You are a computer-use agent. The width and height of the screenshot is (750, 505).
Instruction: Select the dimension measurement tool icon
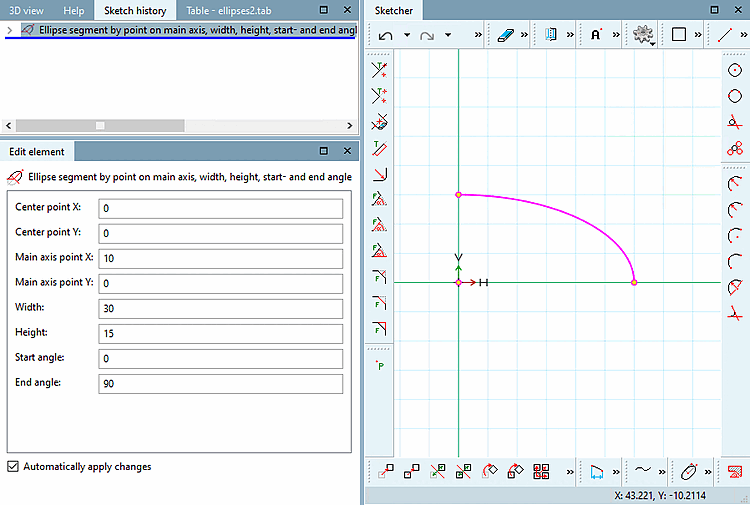[x=597, y=470]
